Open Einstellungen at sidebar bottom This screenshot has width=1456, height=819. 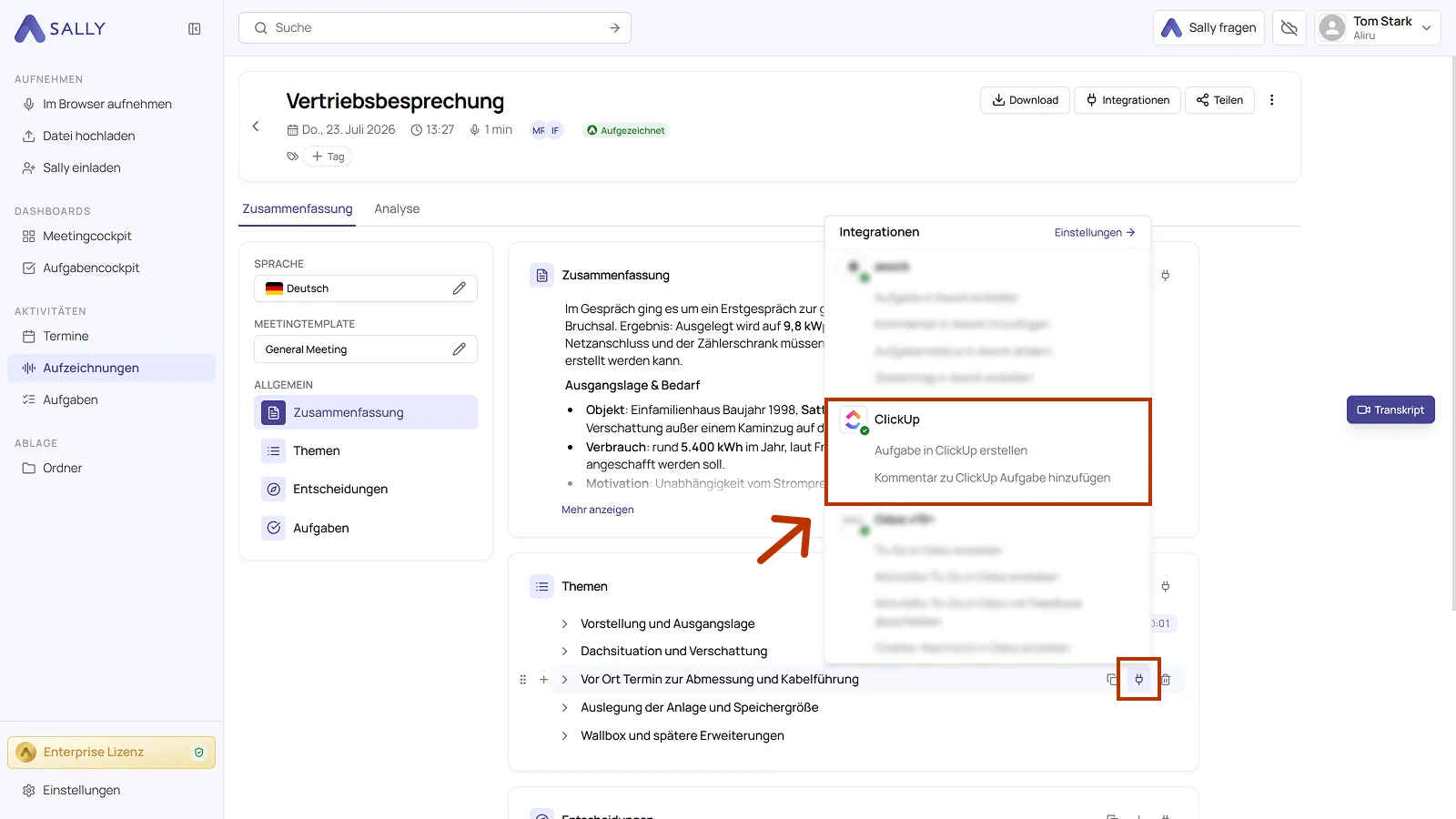tap(81, 791)
